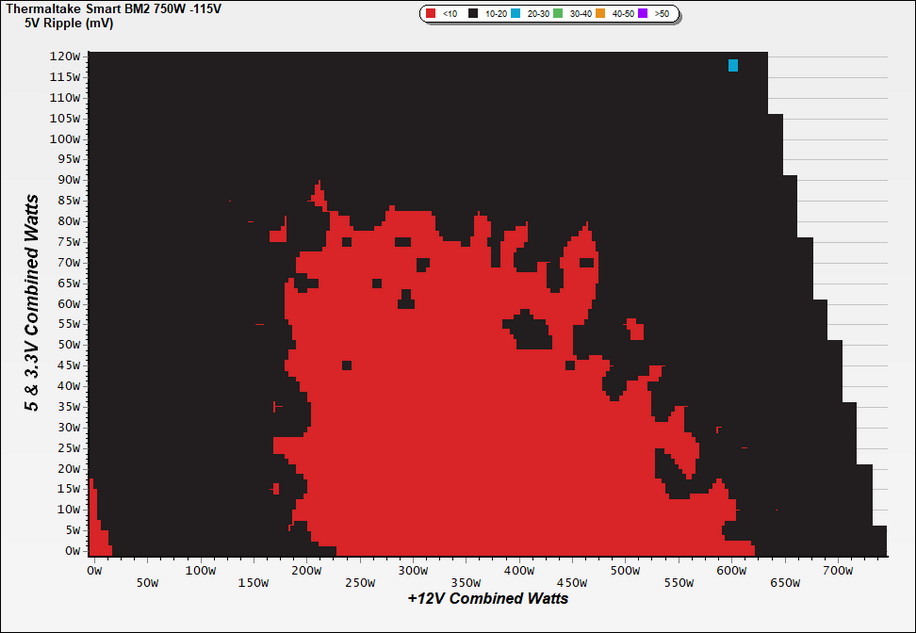The image size is (916, 633).
Task: Click the black 10-20 legend swatch
Action: pos(473,13)
